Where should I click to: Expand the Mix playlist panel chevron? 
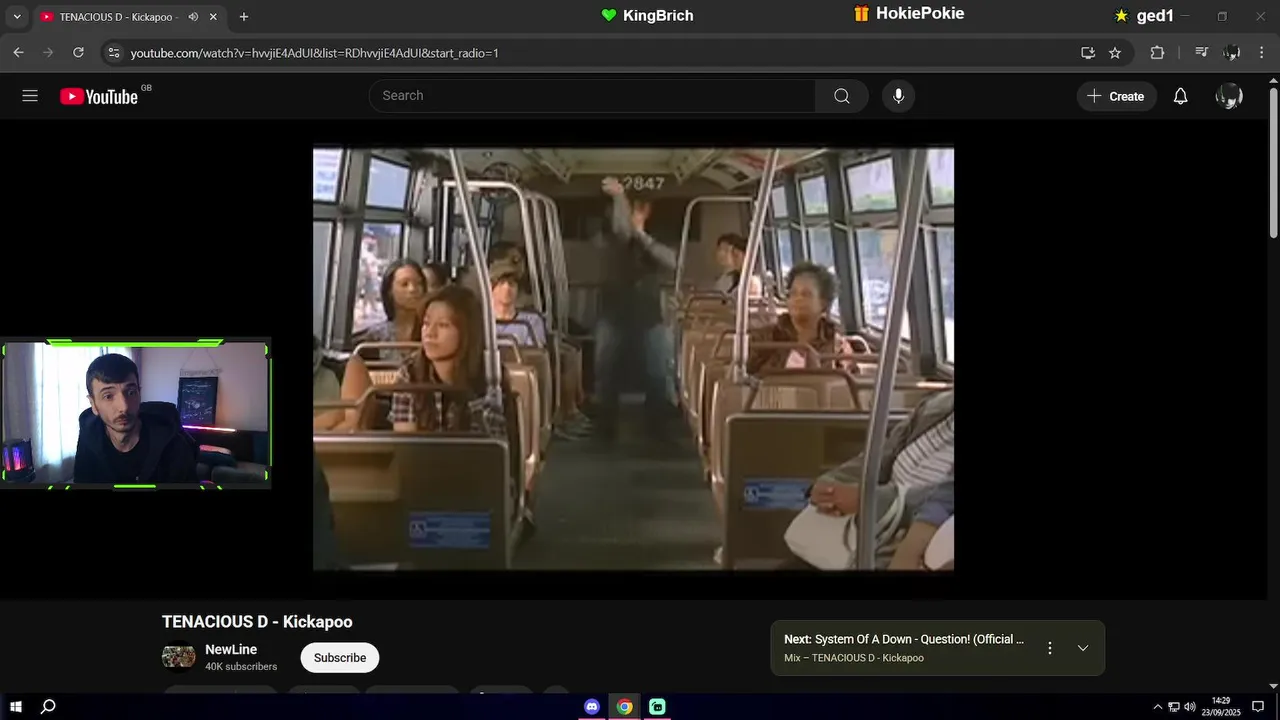coord(1083,648)
